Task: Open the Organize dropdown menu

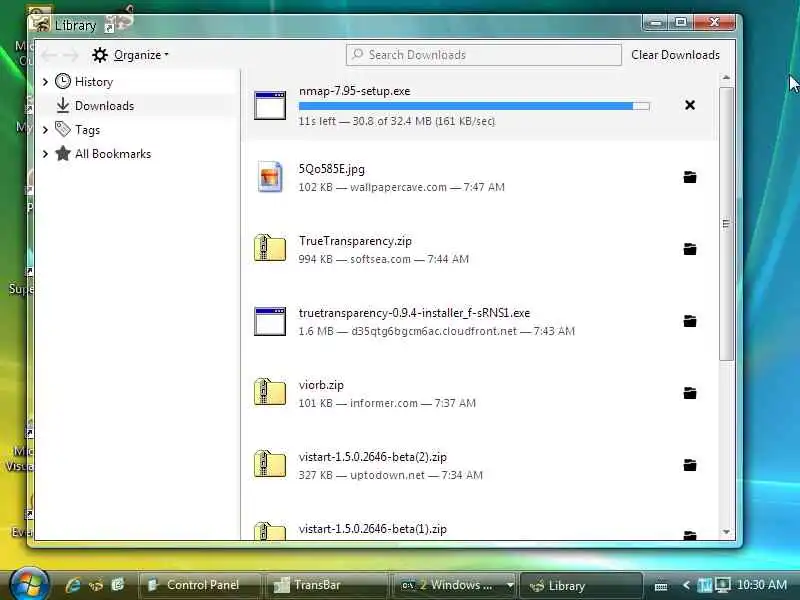Action: click(x=131, y=55)
